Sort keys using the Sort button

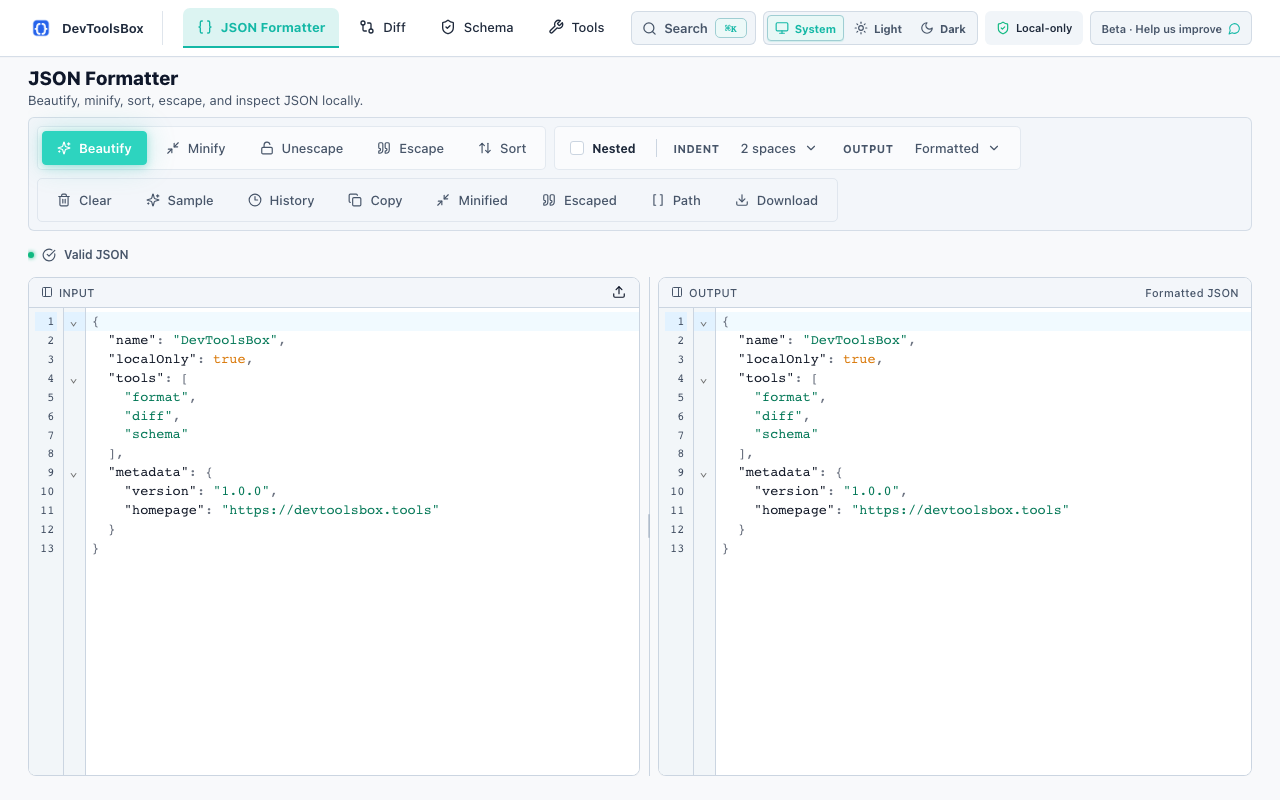pyautogui.click(x=502, y=148)
